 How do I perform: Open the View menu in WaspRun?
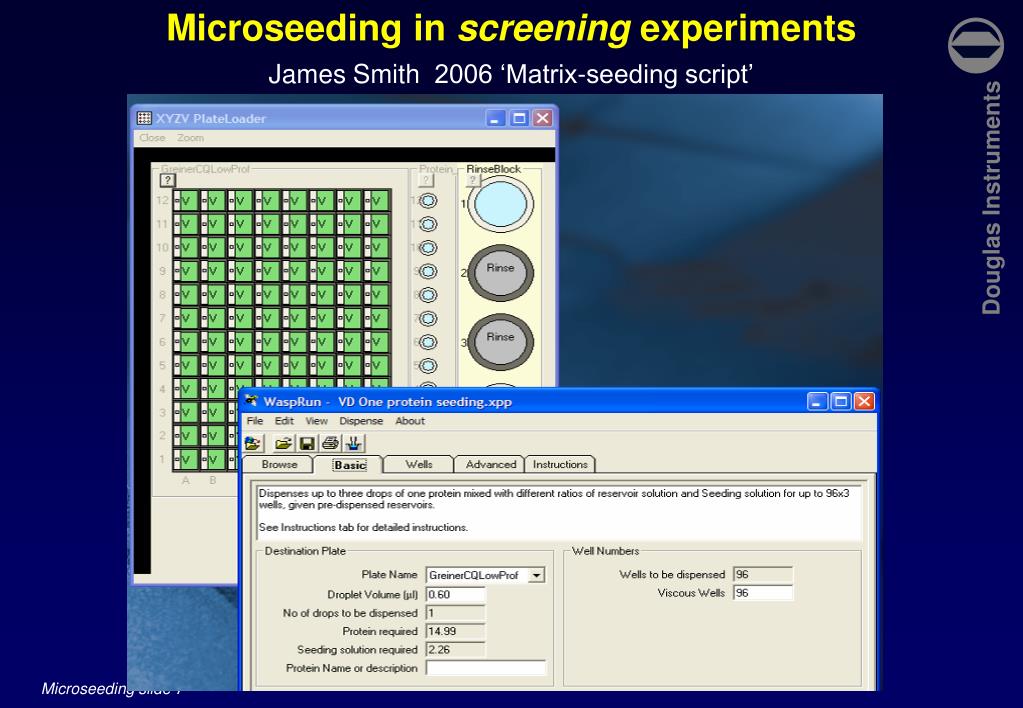pyautogui.click(x=316, y=421)
